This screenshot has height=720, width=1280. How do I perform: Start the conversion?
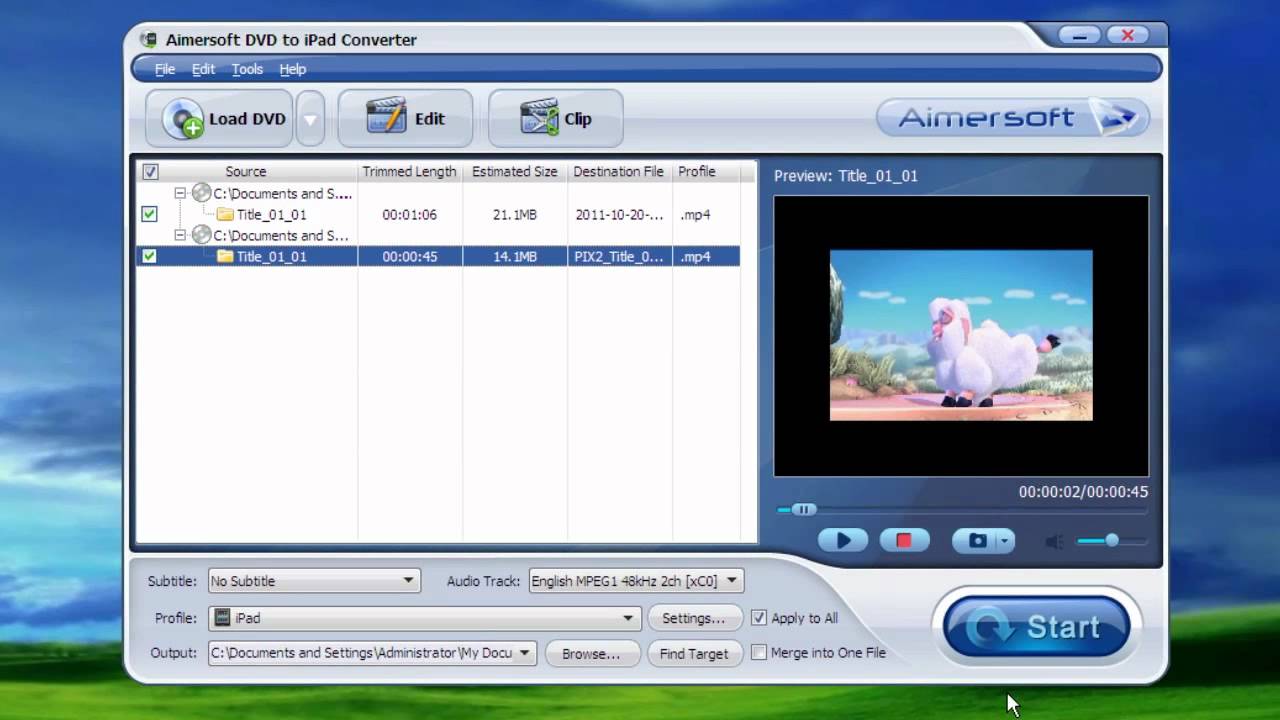(1036, 627)
